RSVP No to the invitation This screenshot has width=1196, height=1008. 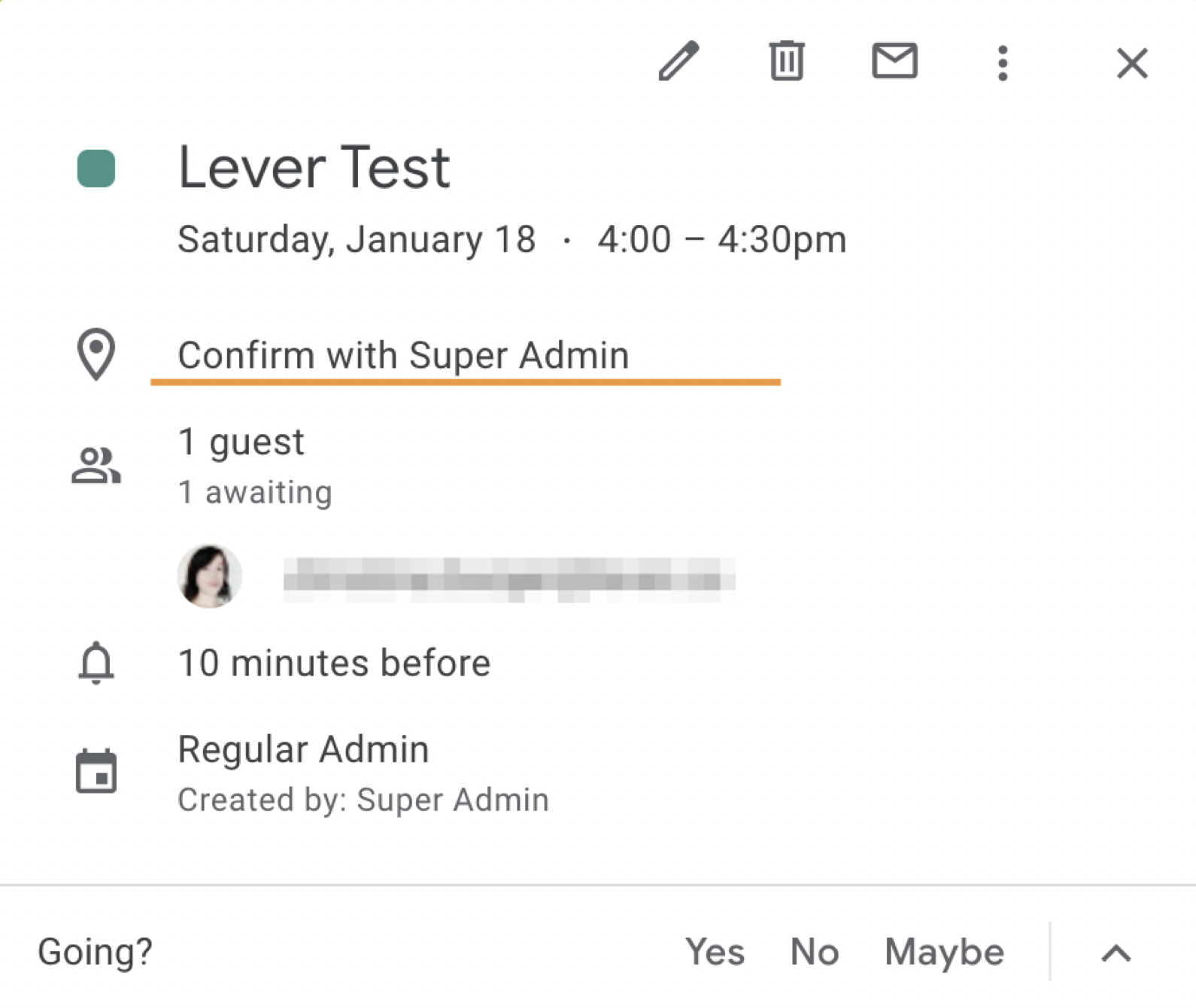pos(814,952)
